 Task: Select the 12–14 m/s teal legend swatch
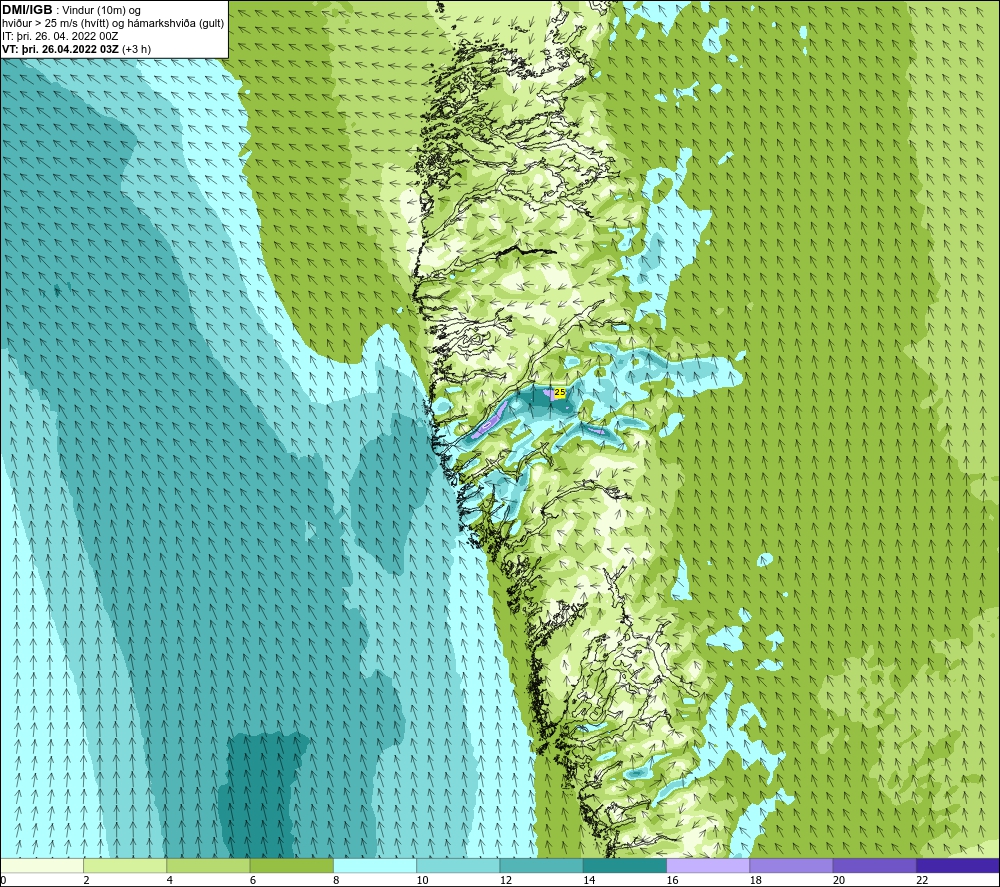(541, 865)
